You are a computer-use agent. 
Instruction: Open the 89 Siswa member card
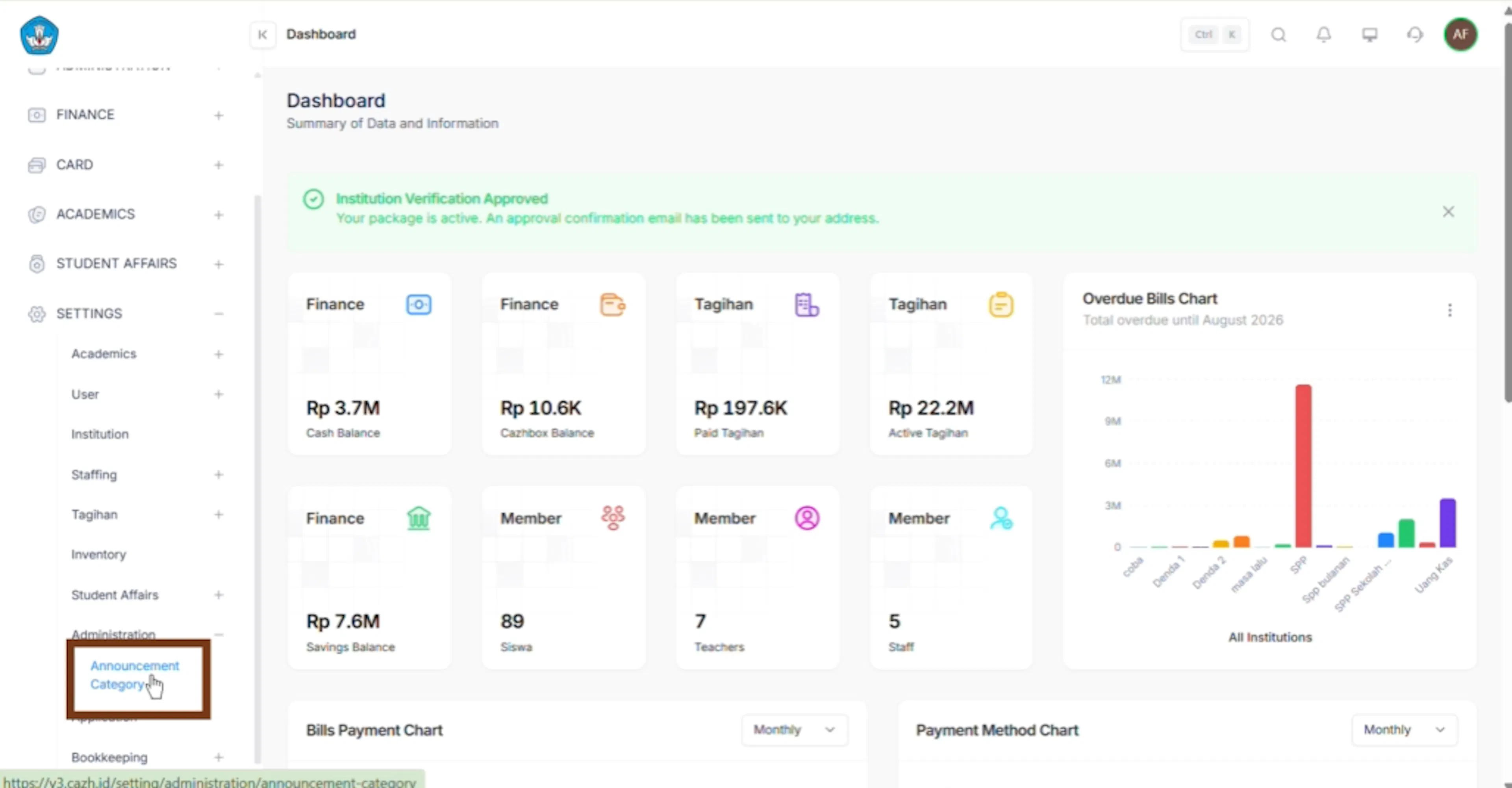coord(563,578)
